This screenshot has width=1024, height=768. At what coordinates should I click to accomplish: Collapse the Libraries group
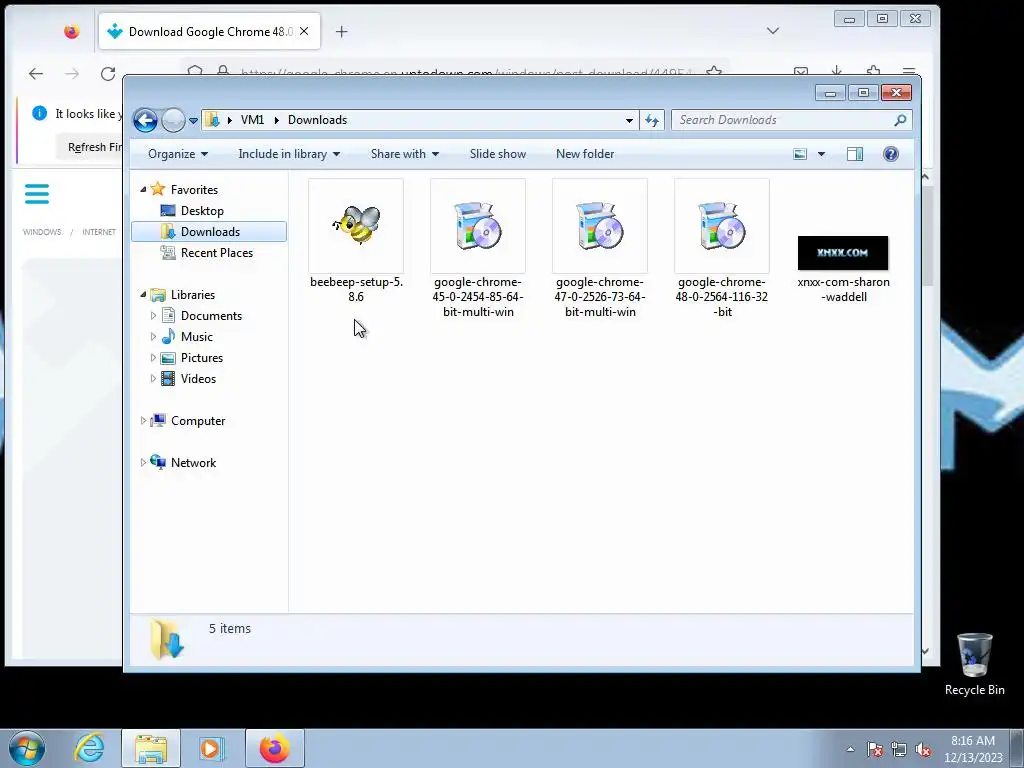click(x=143, y=295)
